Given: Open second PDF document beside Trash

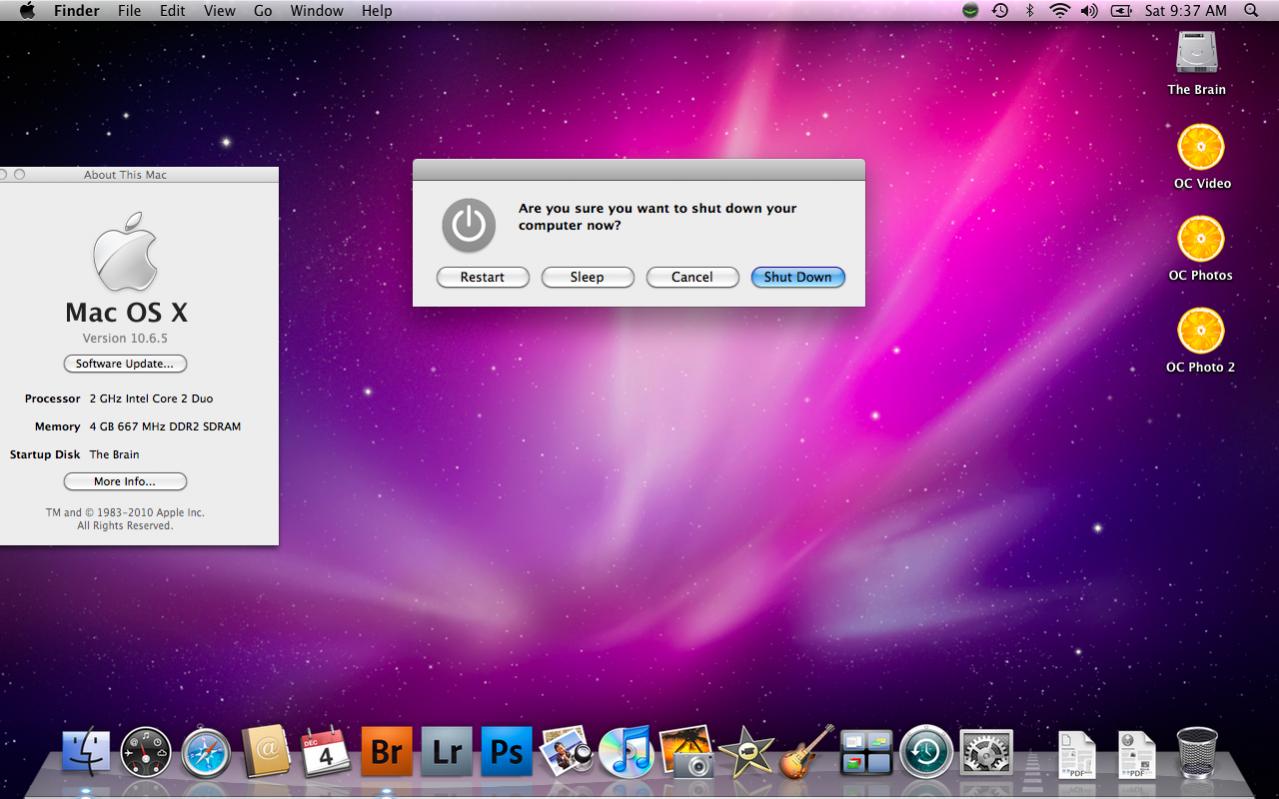Looking at the screenshot, I should coord(1137,754).
